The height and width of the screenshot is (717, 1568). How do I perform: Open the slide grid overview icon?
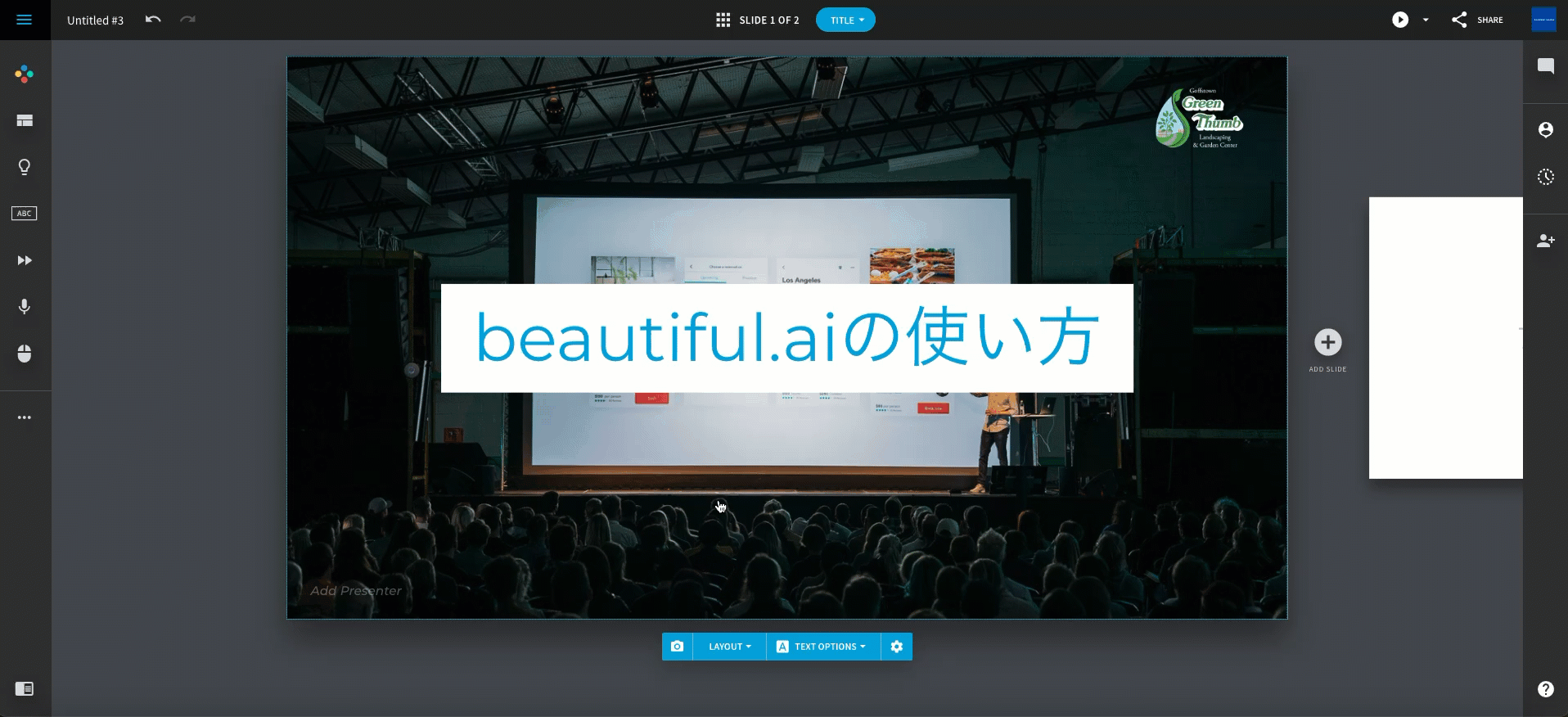click(x=723, y=20)
